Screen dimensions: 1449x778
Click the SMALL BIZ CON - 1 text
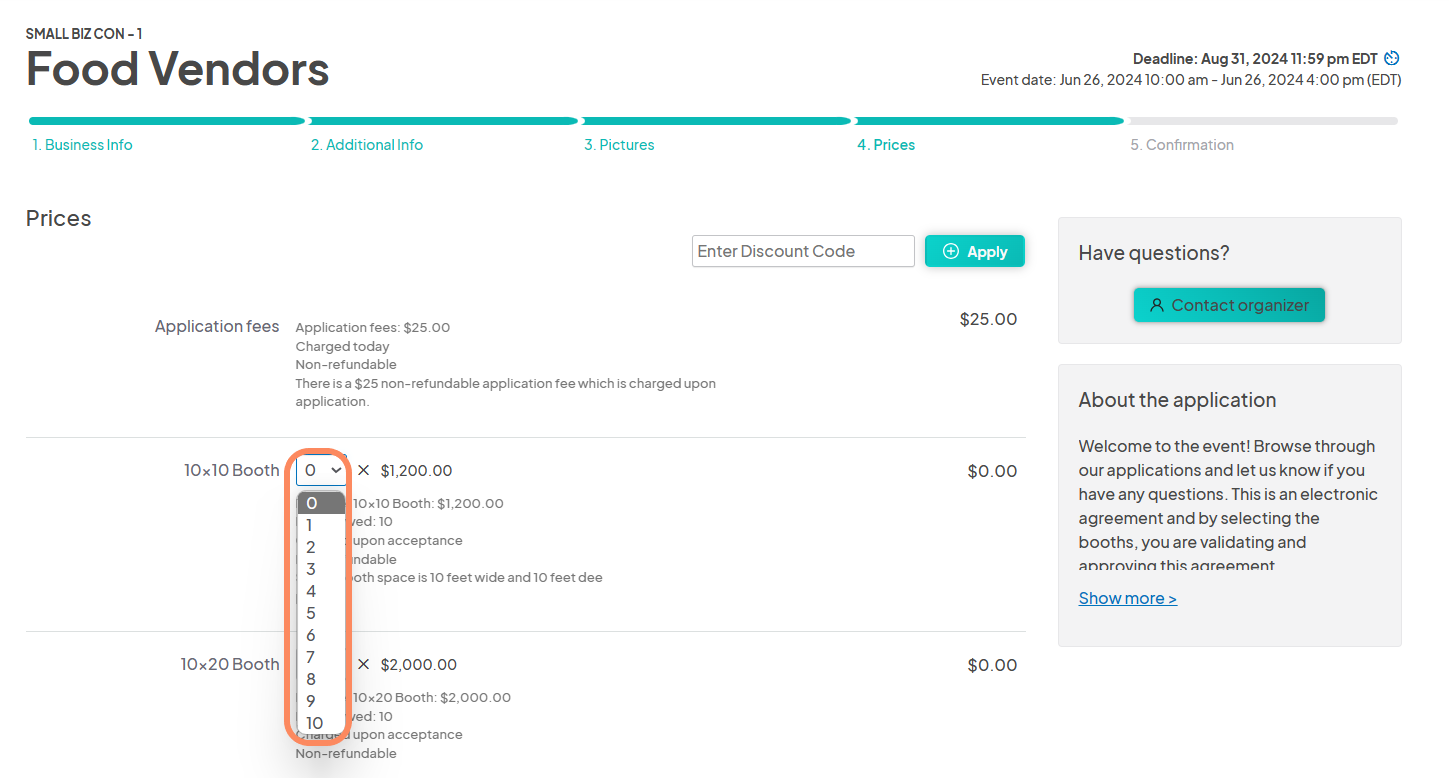pyautogui.click(x=84, y=33)
